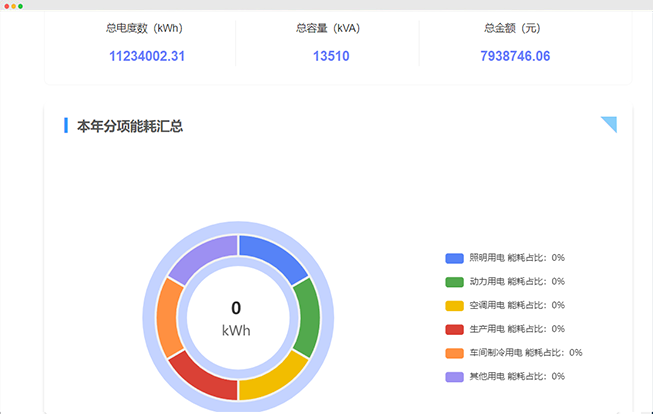Screen dimensions: 653x414
Task: Click the green 动力用电 legend swatch
Action: pyautogui.click(x=455, y=282)
